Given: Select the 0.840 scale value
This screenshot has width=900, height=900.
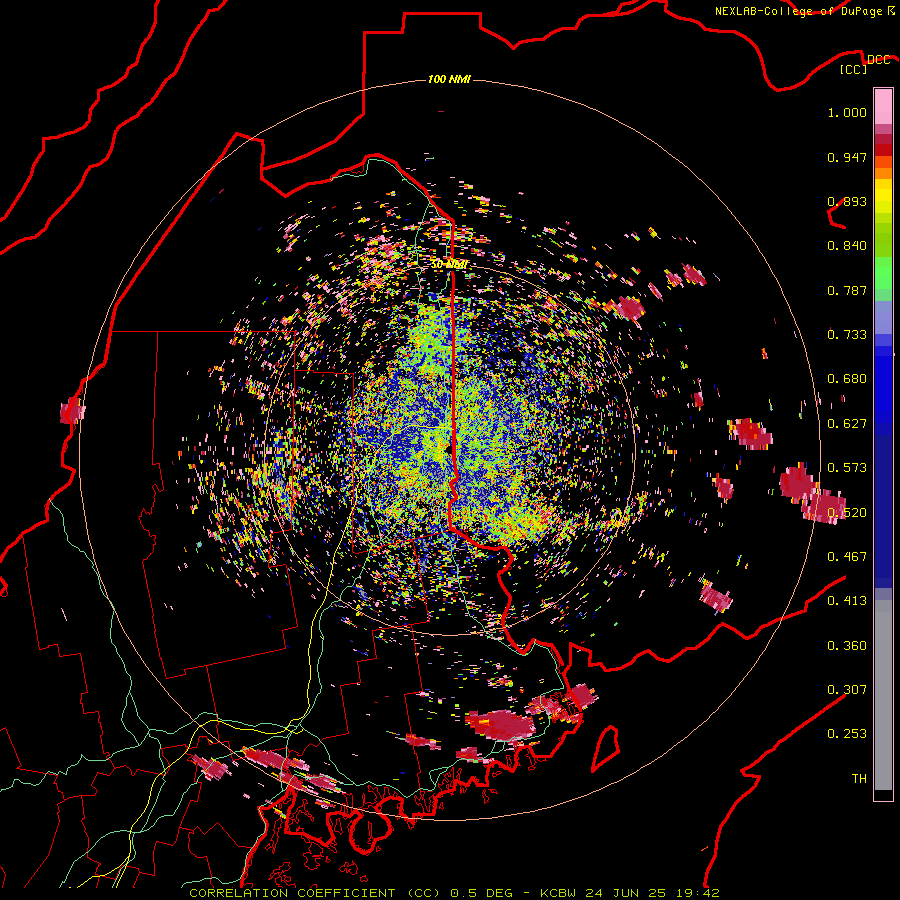Looking at the screenshot, I should coord(847,246).
